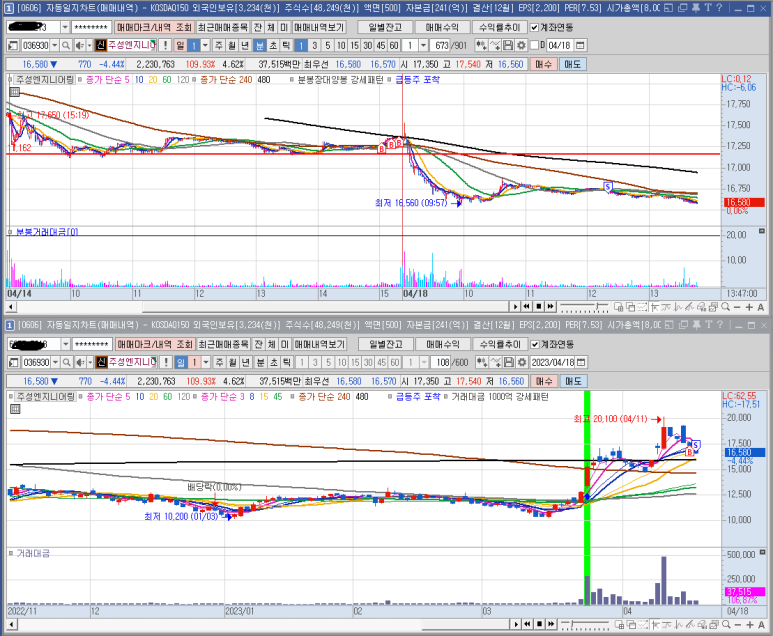Select magnifier zoom tool on top chart toolbar
The width and height of the screenshot is (773, 636).
click(725, 307)
